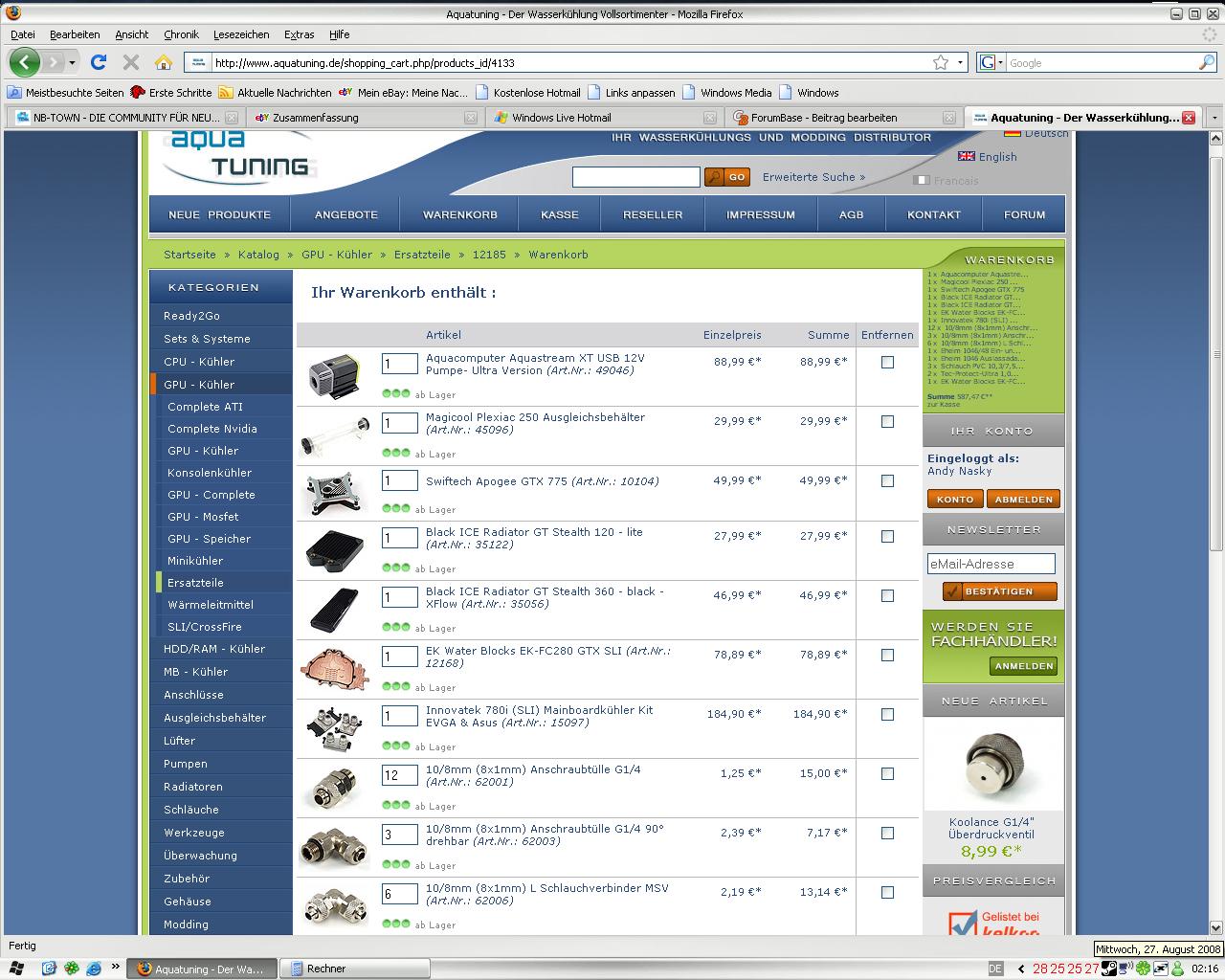Select Radiatoren category in sidebar
Screen dimensions: 1225x980
[193, 787]
